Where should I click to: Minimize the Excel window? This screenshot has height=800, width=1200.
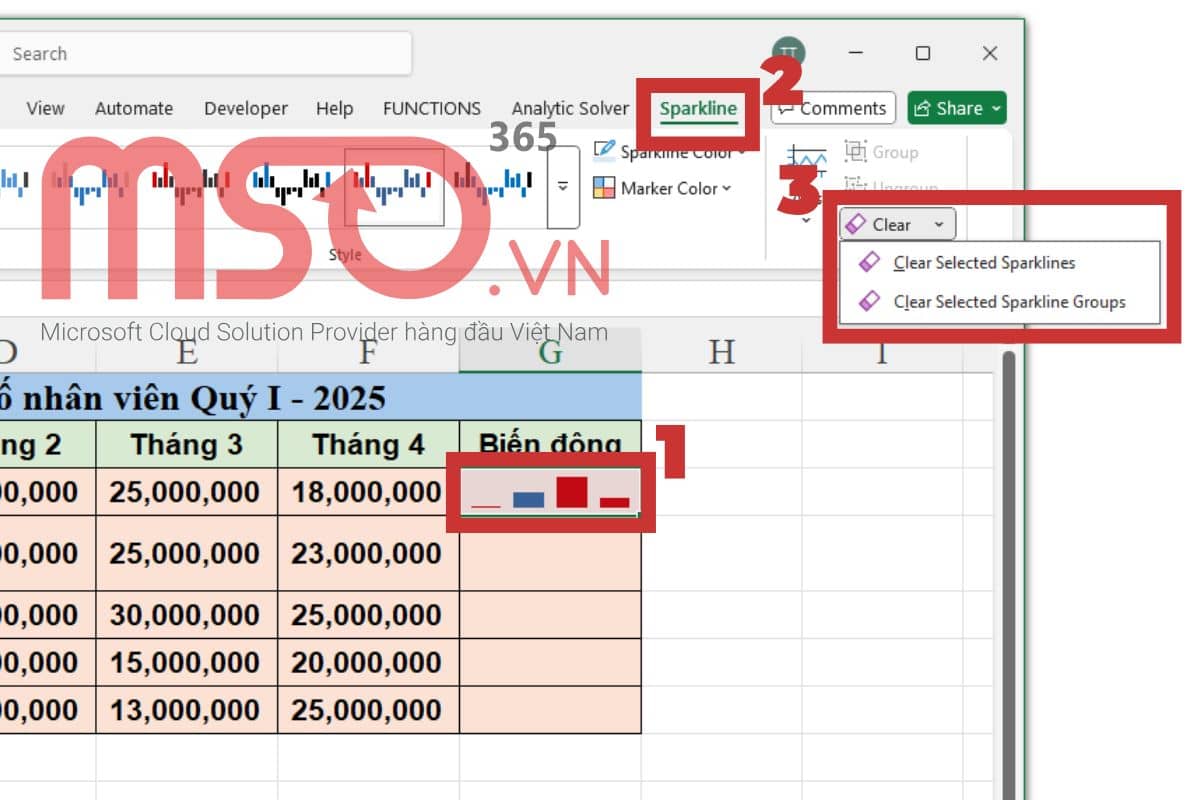pyautogui.click(x=857, y=54)
